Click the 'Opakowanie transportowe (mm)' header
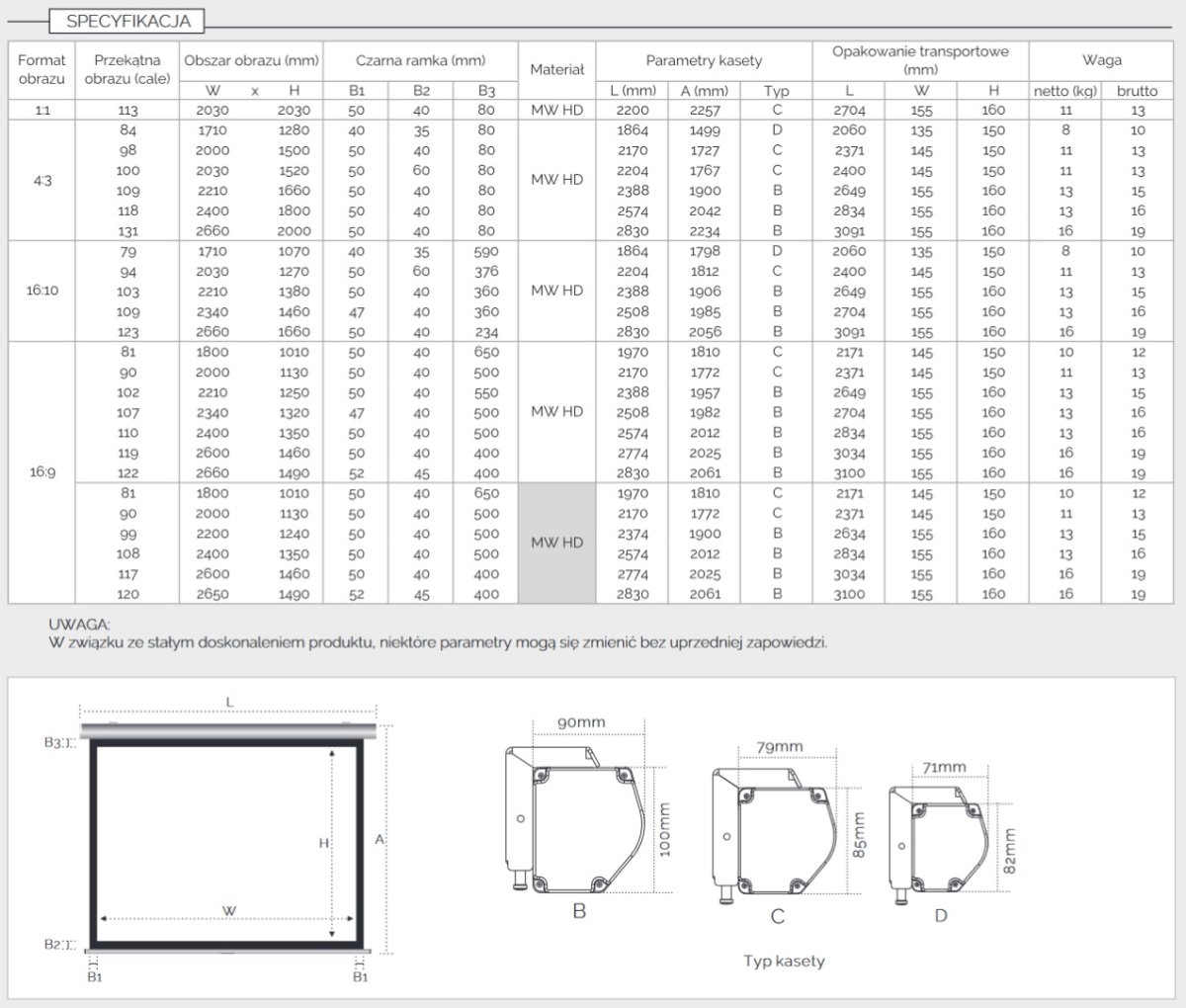Screen dimensions: 1186x1008 [x=919, y=60]
